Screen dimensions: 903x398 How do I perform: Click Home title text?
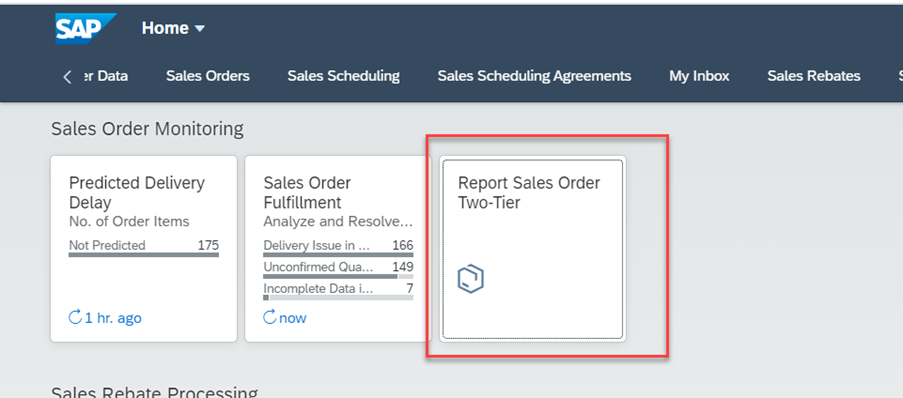tap(165, 28)
